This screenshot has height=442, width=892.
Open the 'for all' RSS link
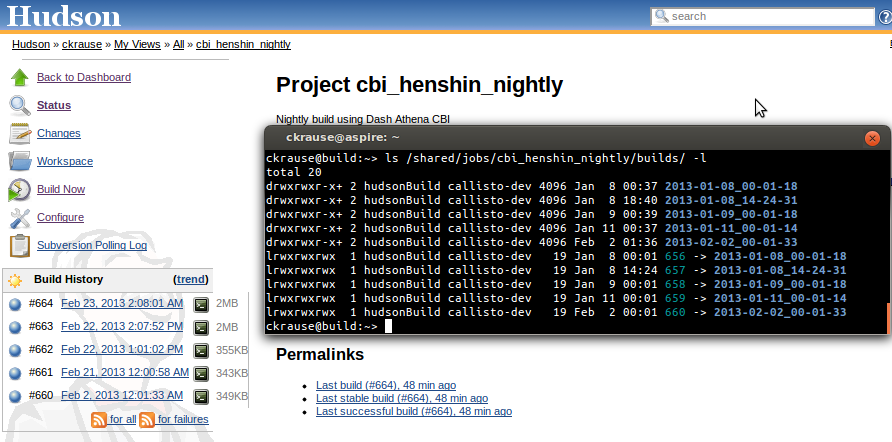(x=123, y=419)
